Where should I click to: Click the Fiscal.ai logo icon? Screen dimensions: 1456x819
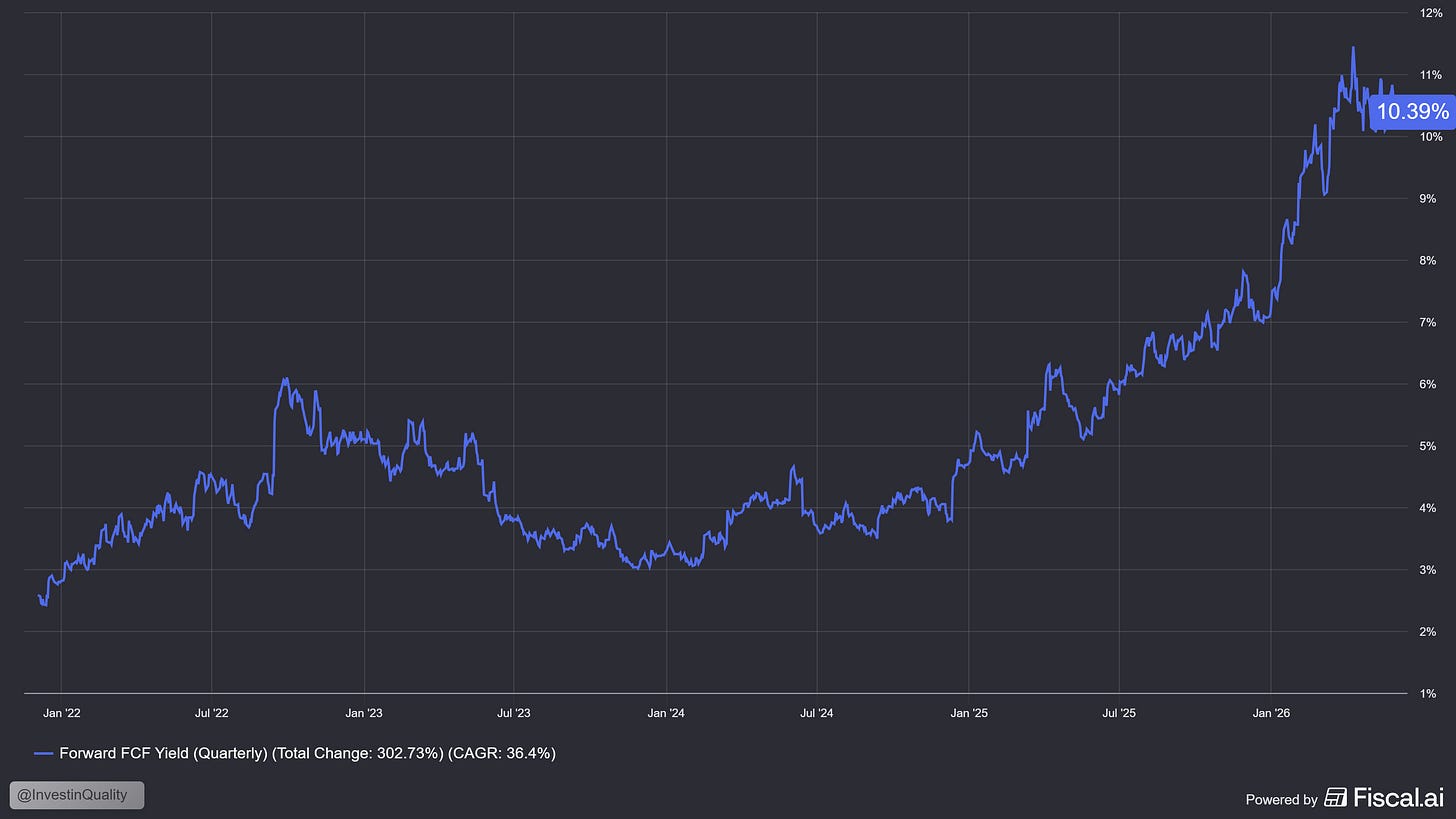click(1335, 797)
